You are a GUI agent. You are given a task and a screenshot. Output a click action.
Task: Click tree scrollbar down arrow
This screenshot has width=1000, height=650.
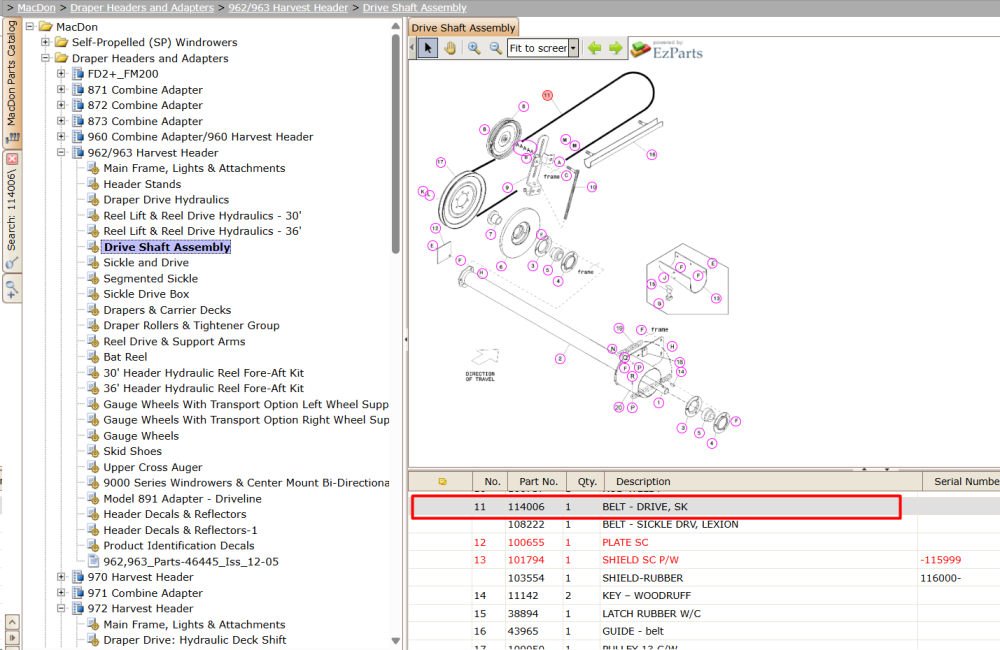coord(395,640)
